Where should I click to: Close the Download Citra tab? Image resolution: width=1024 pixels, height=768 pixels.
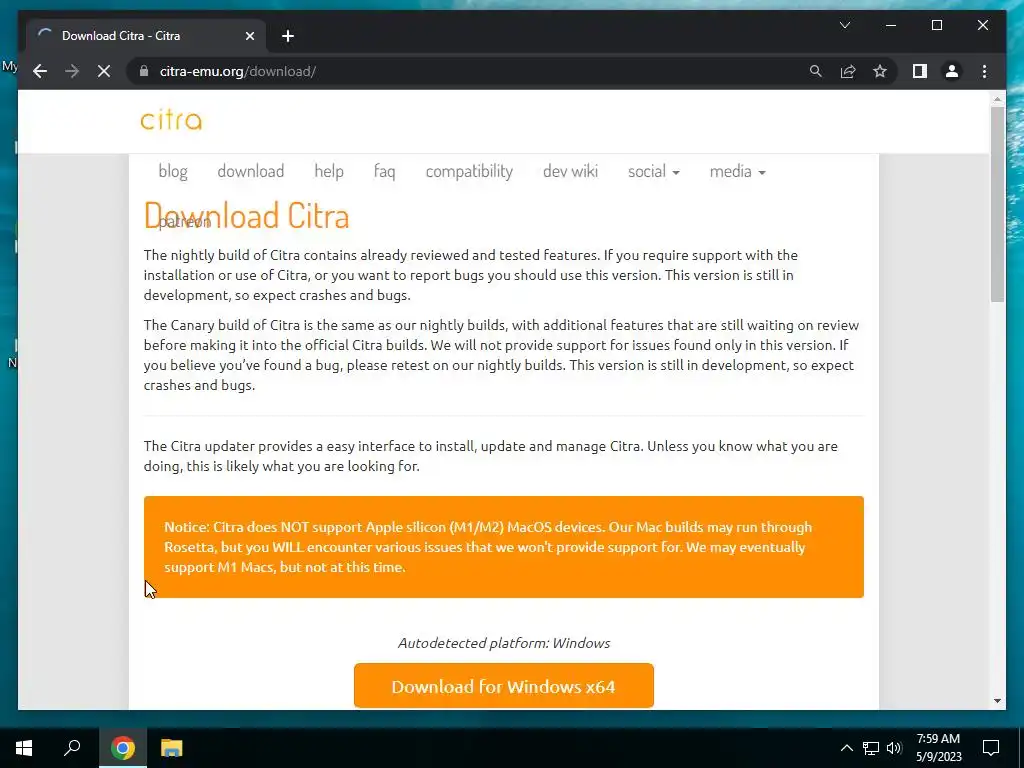pyautogui.click(x=249, y=36)
